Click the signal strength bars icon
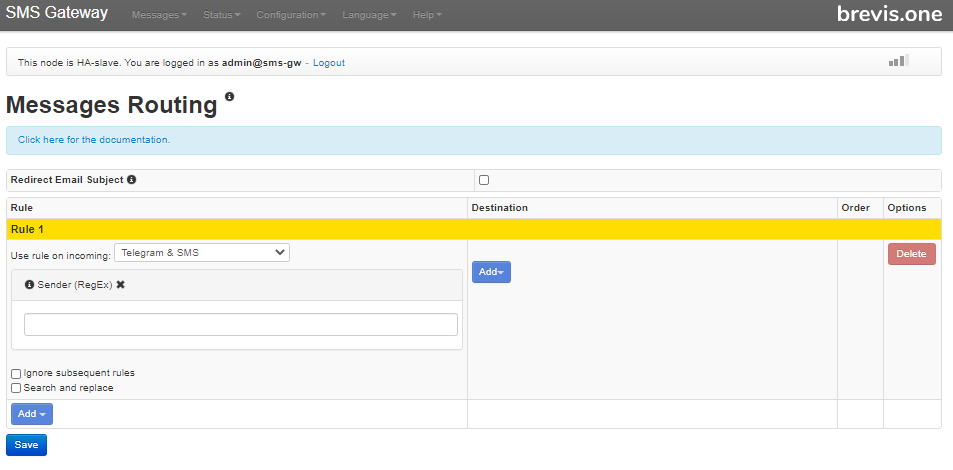The width and height of the screenshot is (953, 470). (897, 62)
